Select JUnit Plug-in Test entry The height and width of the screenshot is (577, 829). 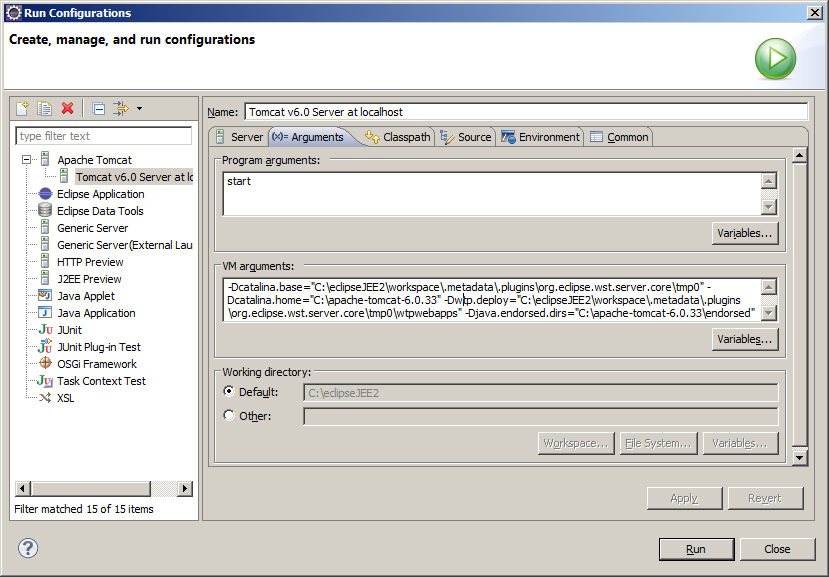[x=99, y=347]
